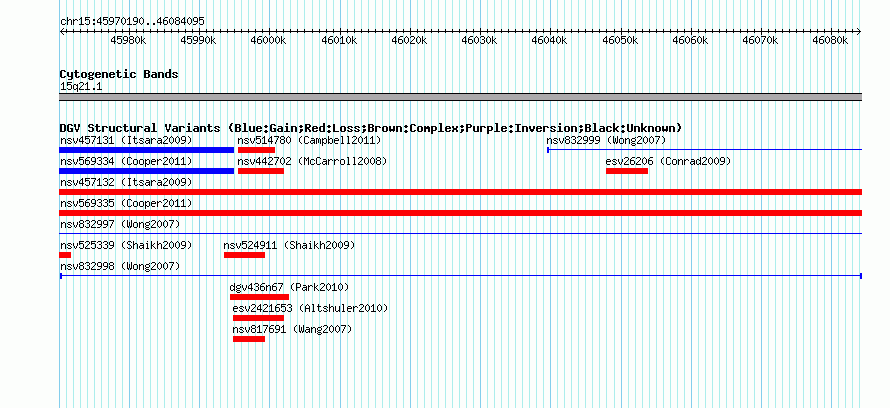Click the red nsv524911 loss bar
The width and height of the screenshot is (890, 408).
(x=245, y=255)
